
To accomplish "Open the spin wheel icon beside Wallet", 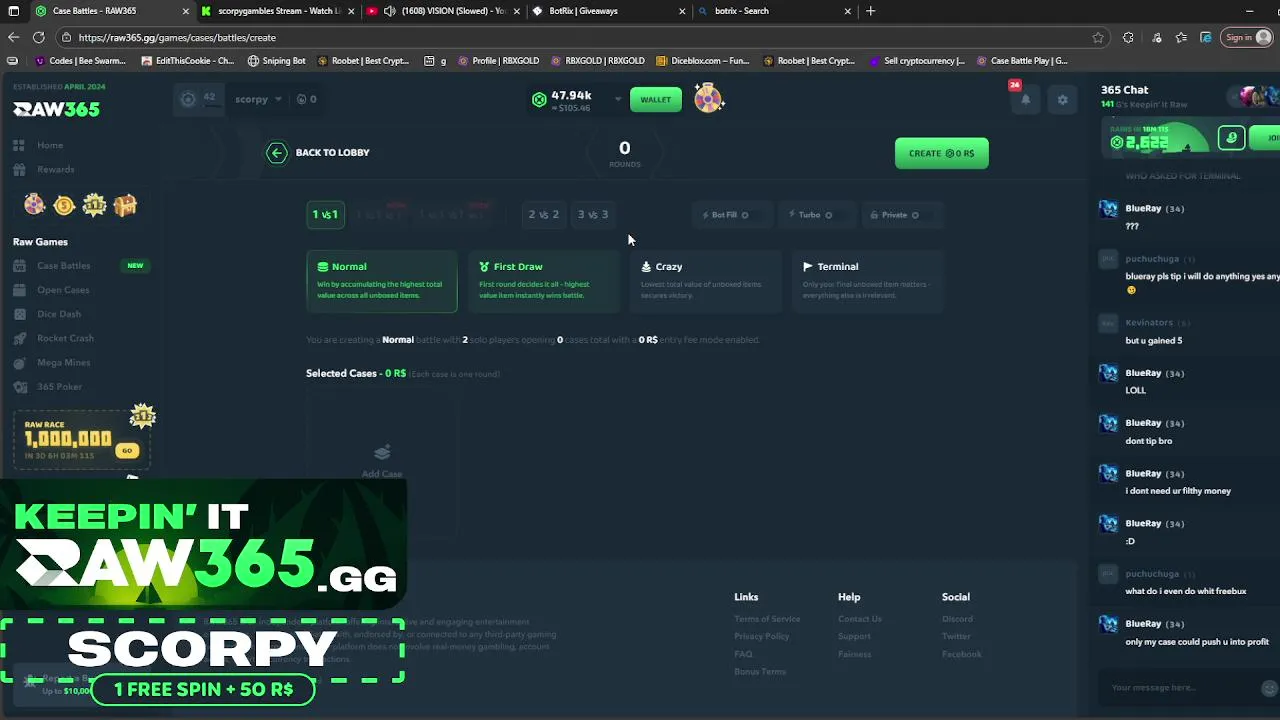I will [708, 99].
